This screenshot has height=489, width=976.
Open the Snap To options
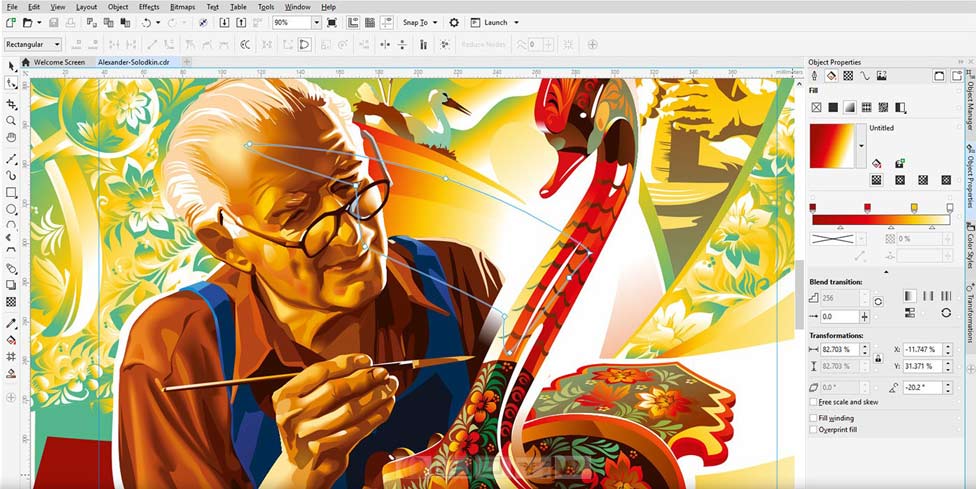pos(419,22)
